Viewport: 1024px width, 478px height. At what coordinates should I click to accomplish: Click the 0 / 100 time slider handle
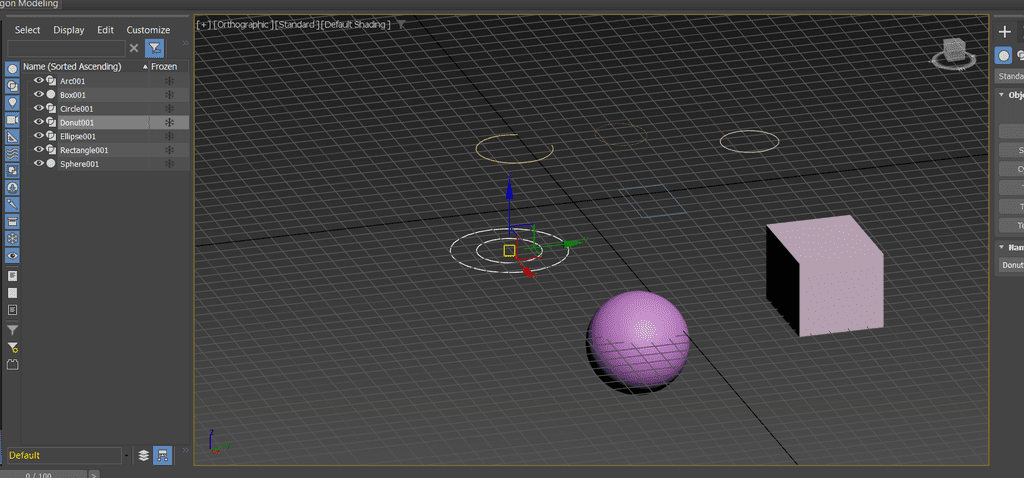coord(44,474)
